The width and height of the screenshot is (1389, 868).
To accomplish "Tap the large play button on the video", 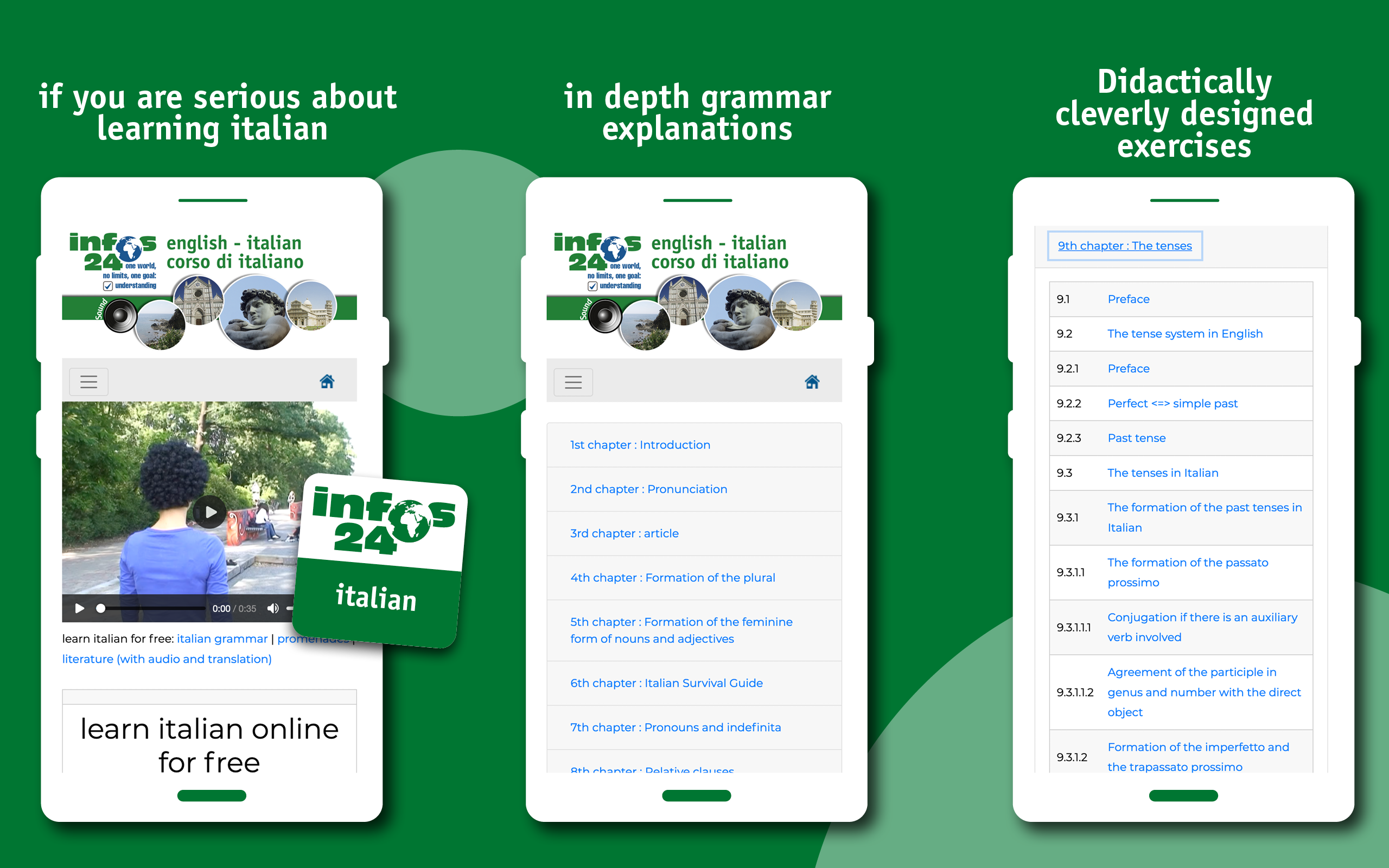I will coord(209,513).
